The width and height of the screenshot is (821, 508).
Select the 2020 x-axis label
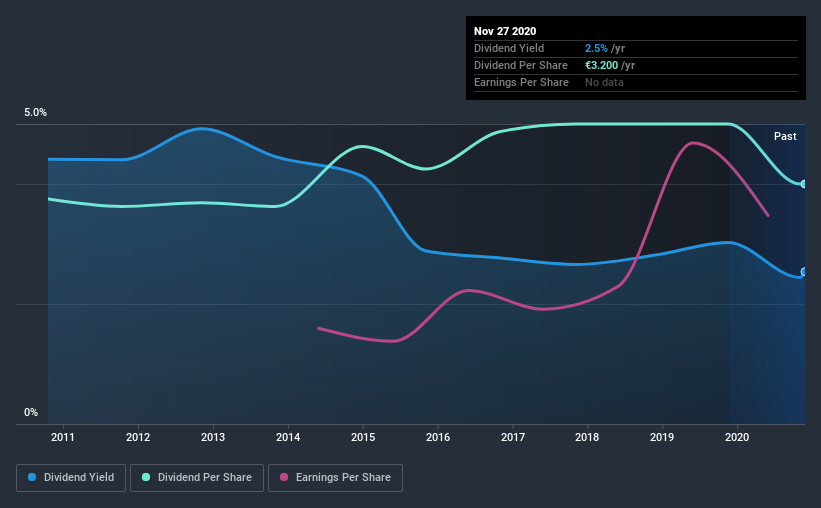[x=737, y=437]
